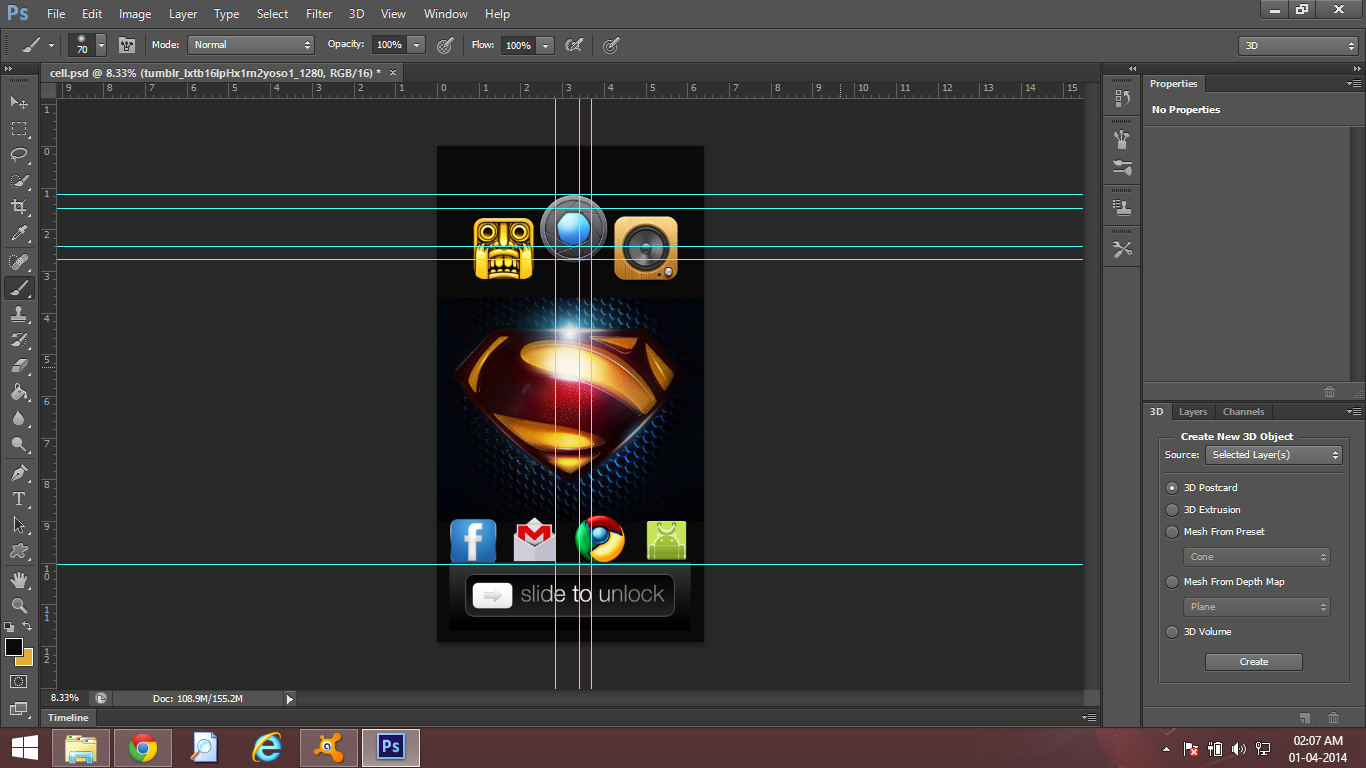Switch to the Channels tab
Screen dimensions: 1366x768
click(x=1243, y=412)
